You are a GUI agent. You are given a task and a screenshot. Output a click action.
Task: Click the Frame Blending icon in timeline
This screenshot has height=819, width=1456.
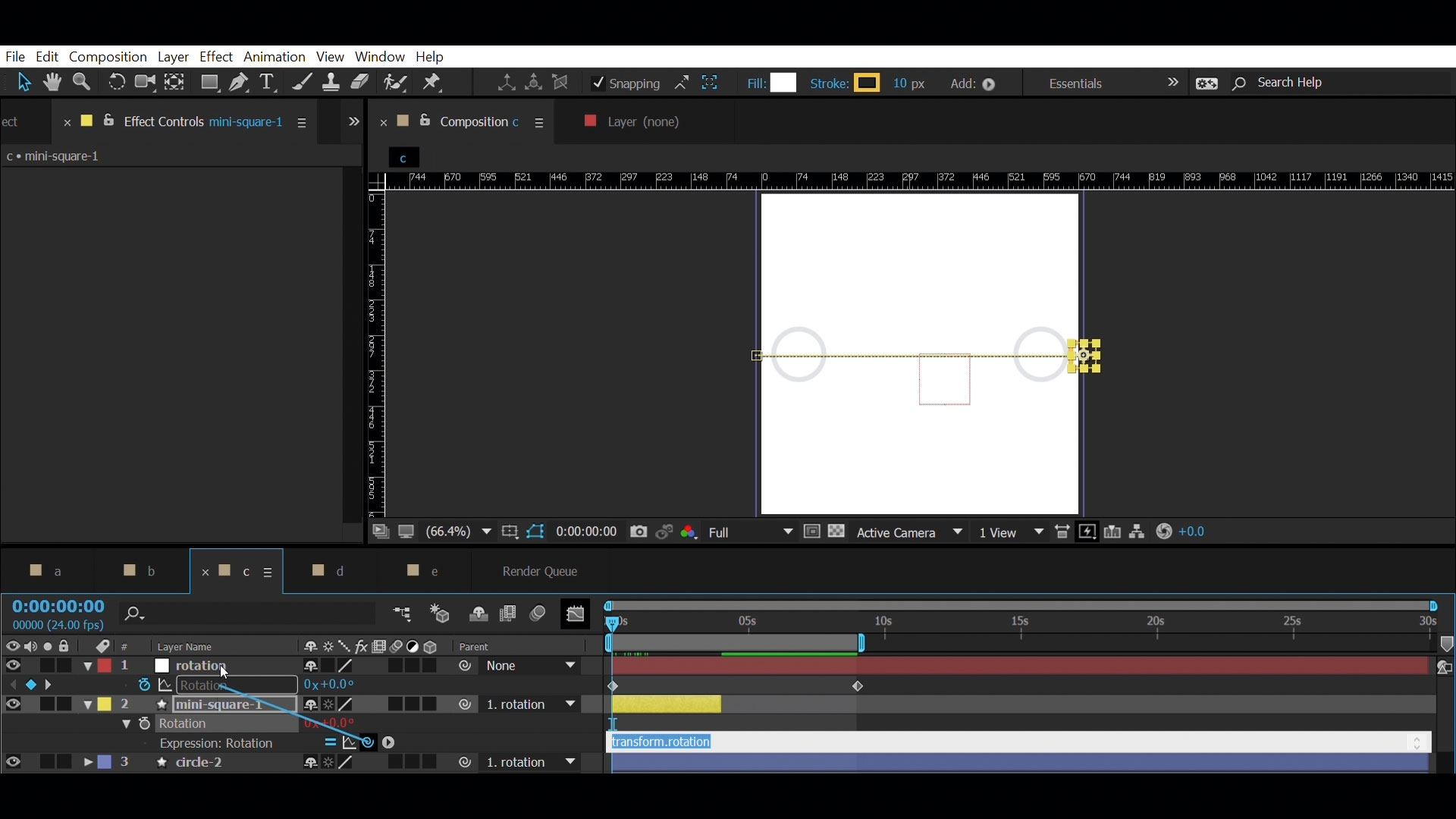[509, 614]
